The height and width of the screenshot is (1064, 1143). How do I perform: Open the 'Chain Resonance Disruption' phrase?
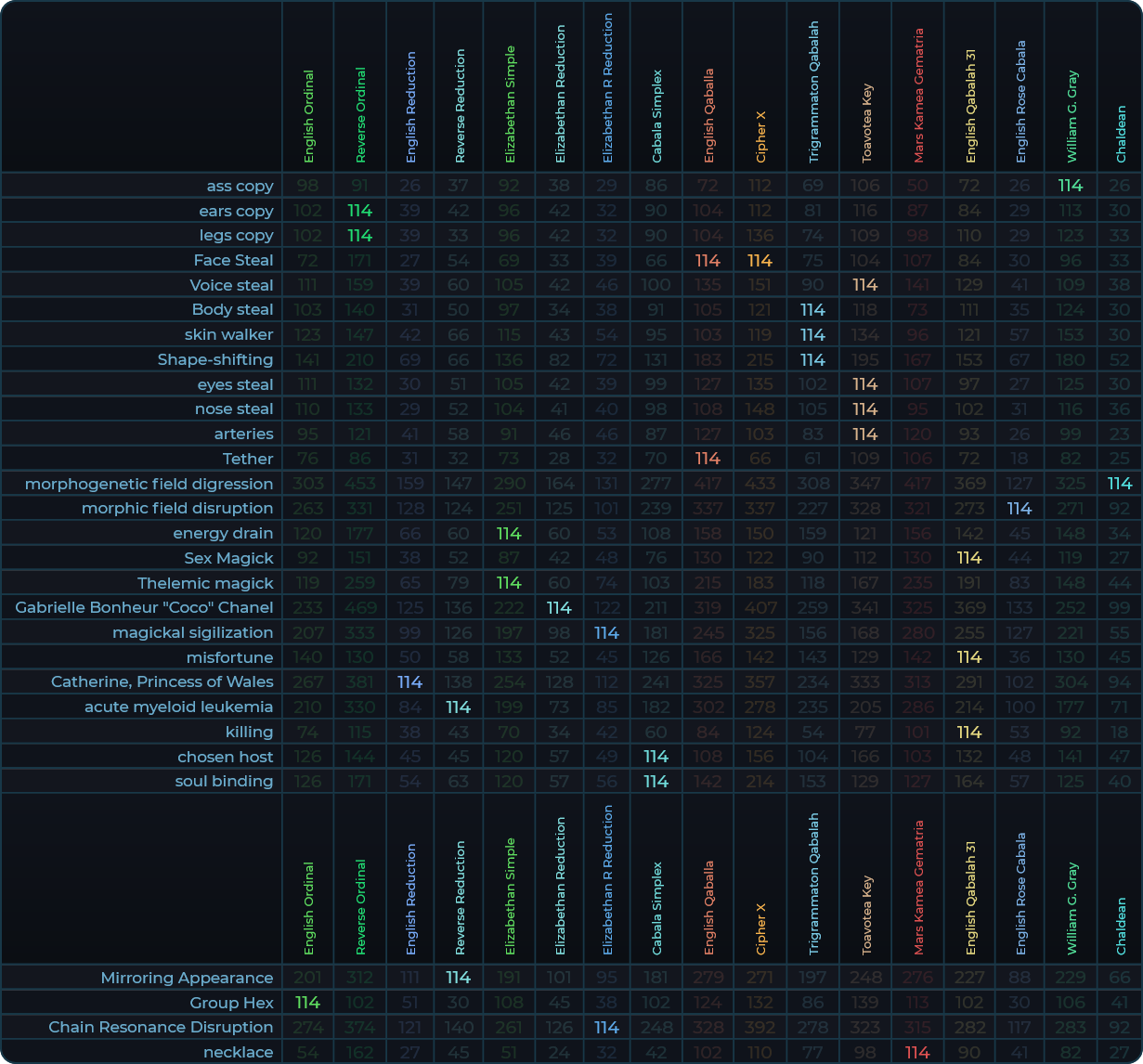[161, 1027]
